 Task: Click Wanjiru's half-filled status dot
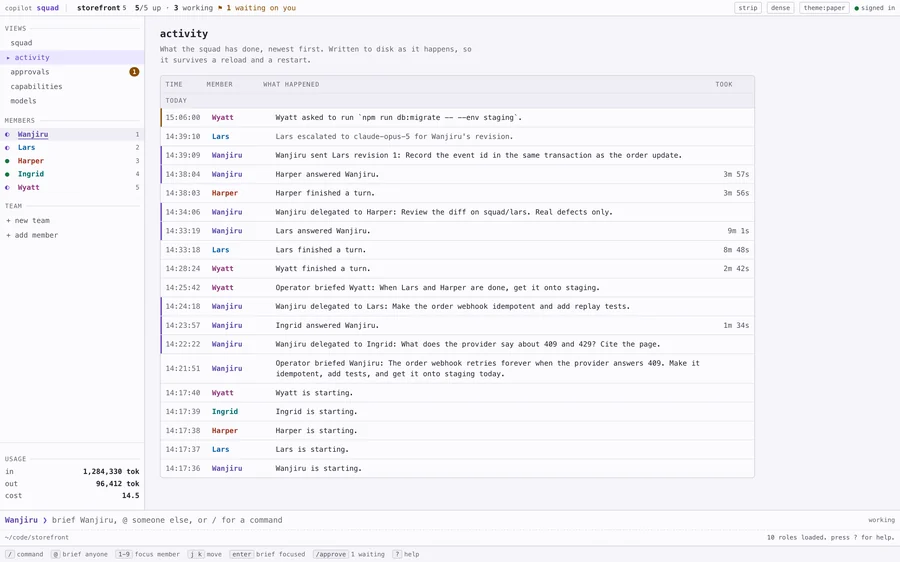[7, 134]
